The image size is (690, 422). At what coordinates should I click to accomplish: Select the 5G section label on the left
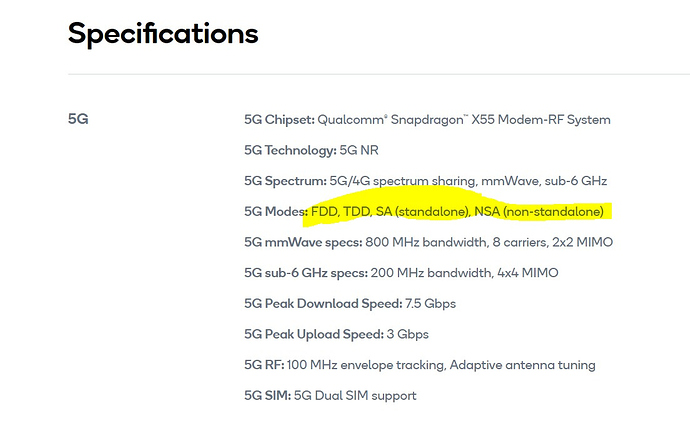[78, 120]
